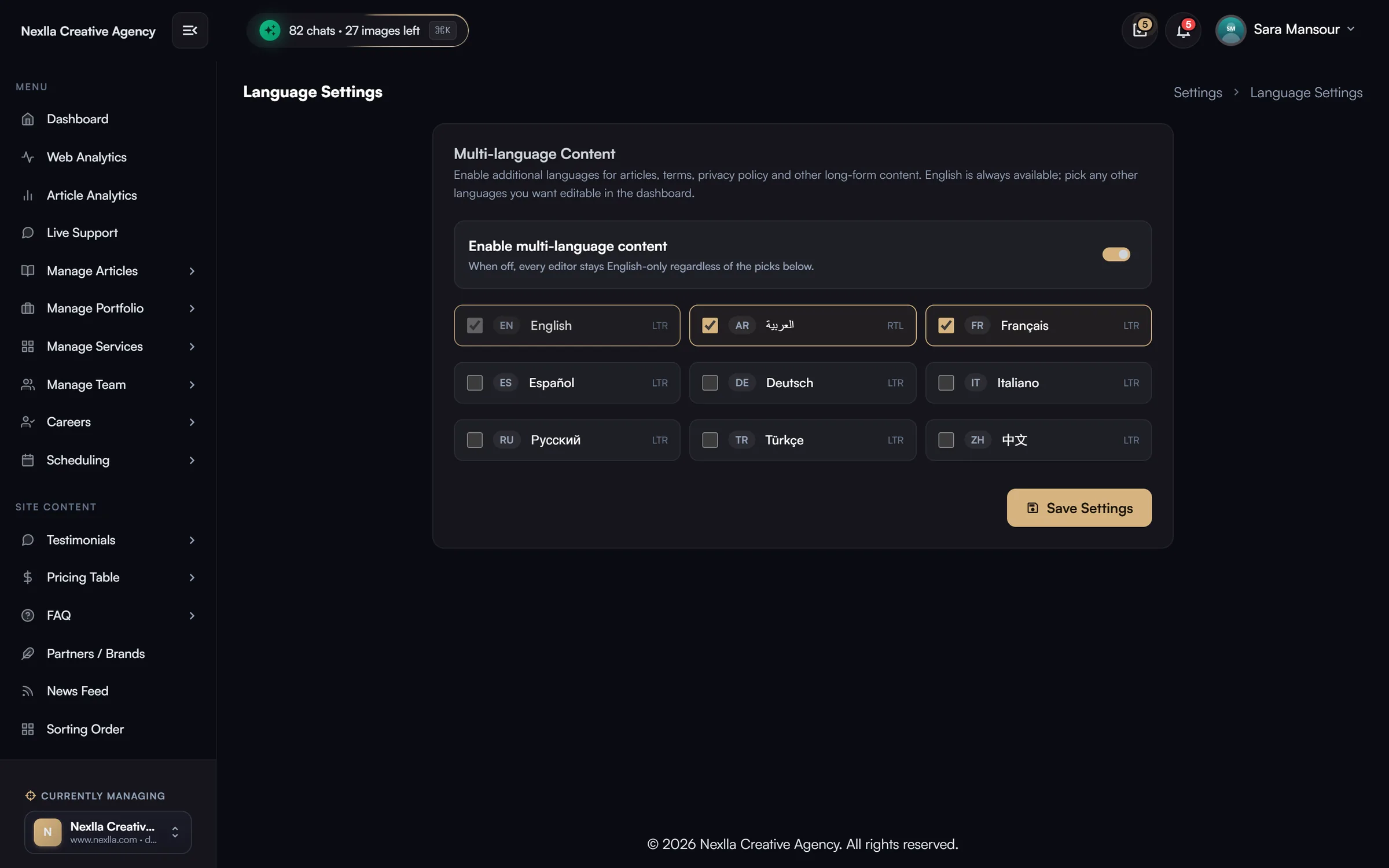Click the Web Analytics pulse icon
The image size is (1389, 868).
point(28,157)
